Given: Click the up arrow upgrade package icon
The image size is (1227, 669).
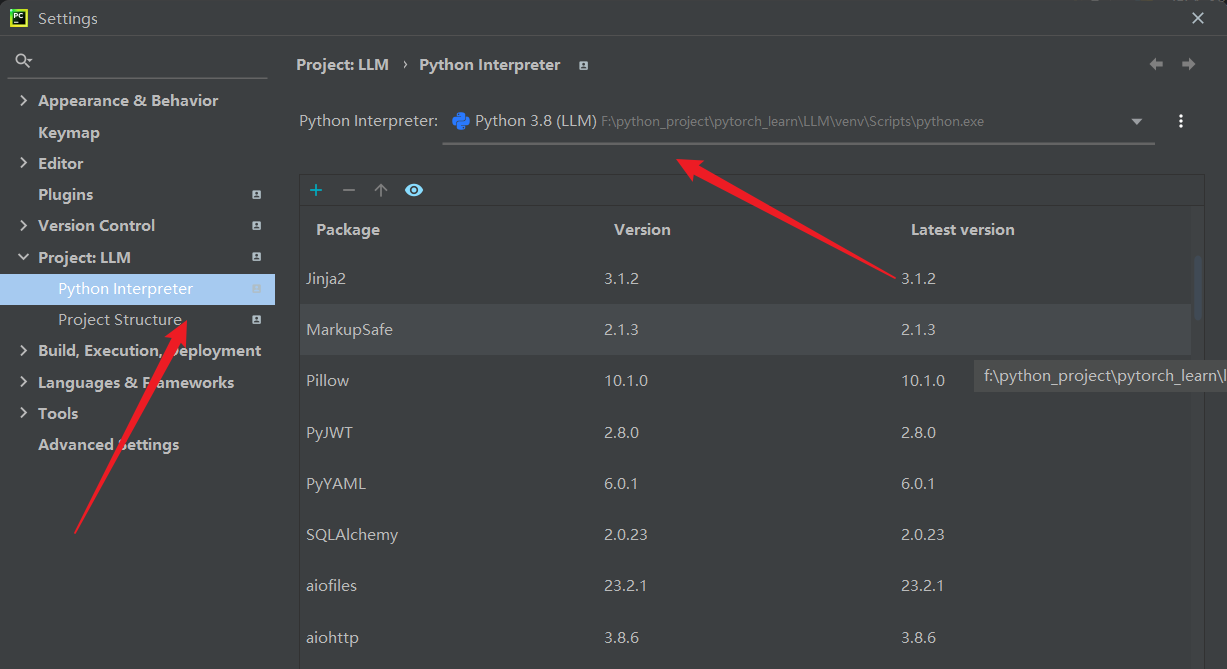Looking at the screenshot, I should tap(380, 190).
